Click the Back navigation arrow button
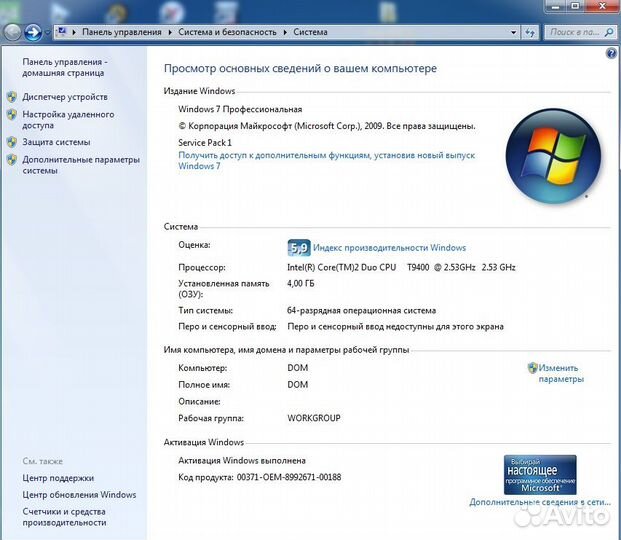 tap(12, 32)
